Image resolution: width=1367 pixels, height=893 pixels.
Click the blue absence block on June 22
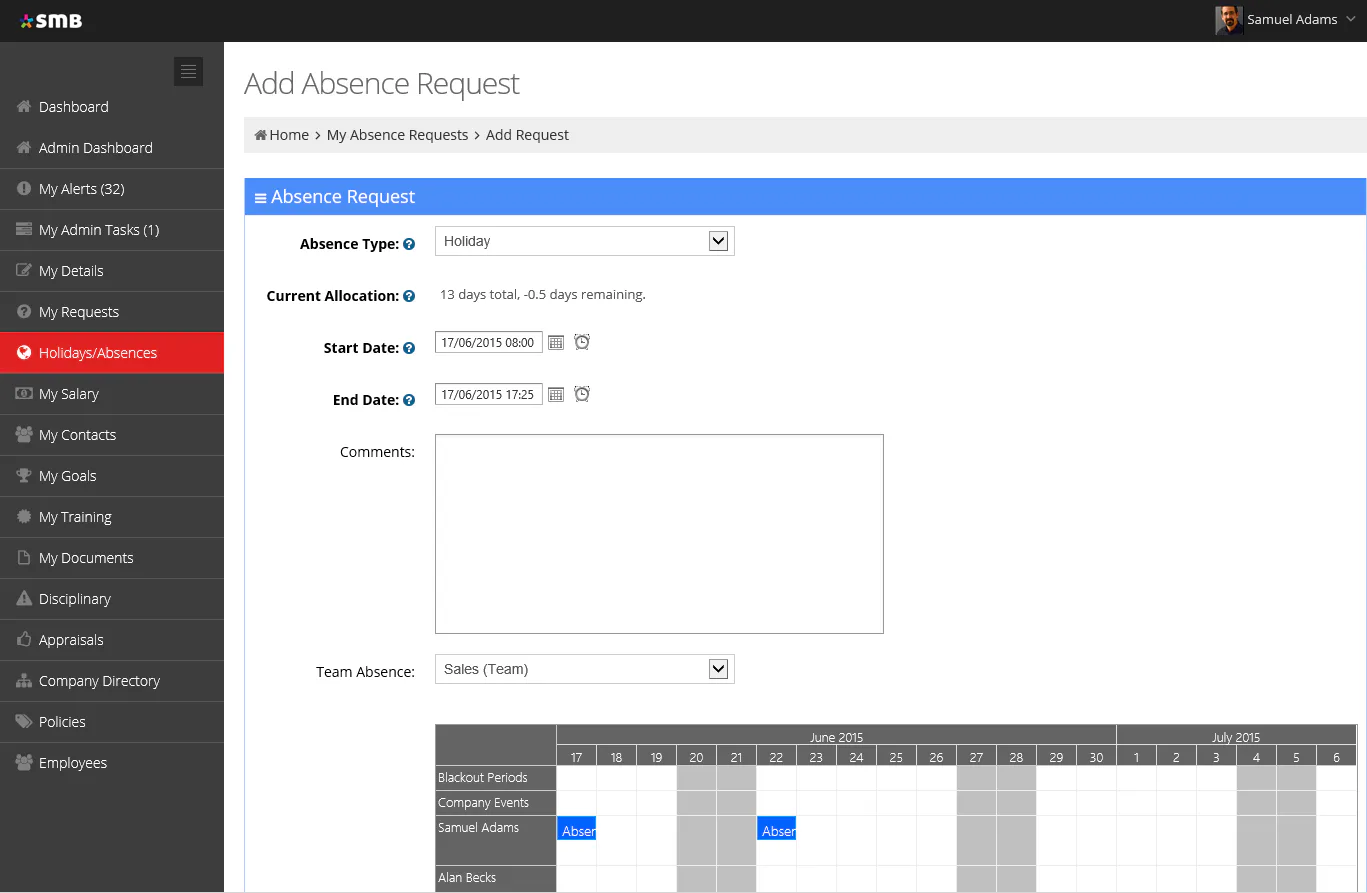click(x=776, y=829)
